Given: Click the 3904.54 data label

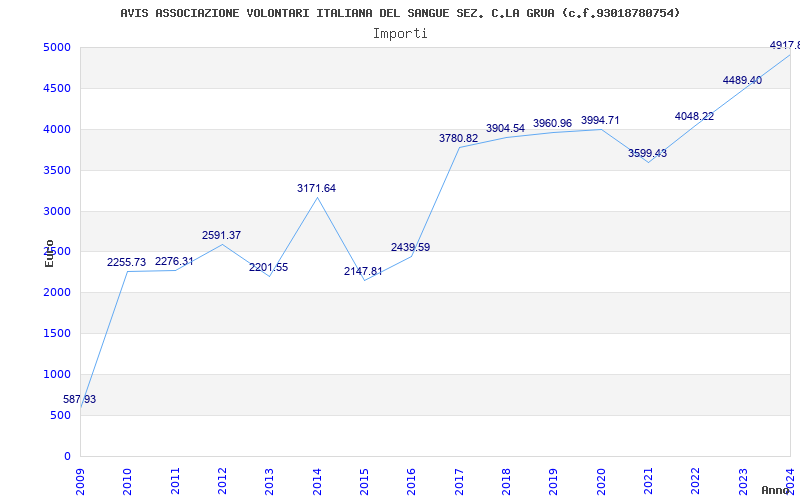Looking at the screenshot, I should [x=506, y=128].
